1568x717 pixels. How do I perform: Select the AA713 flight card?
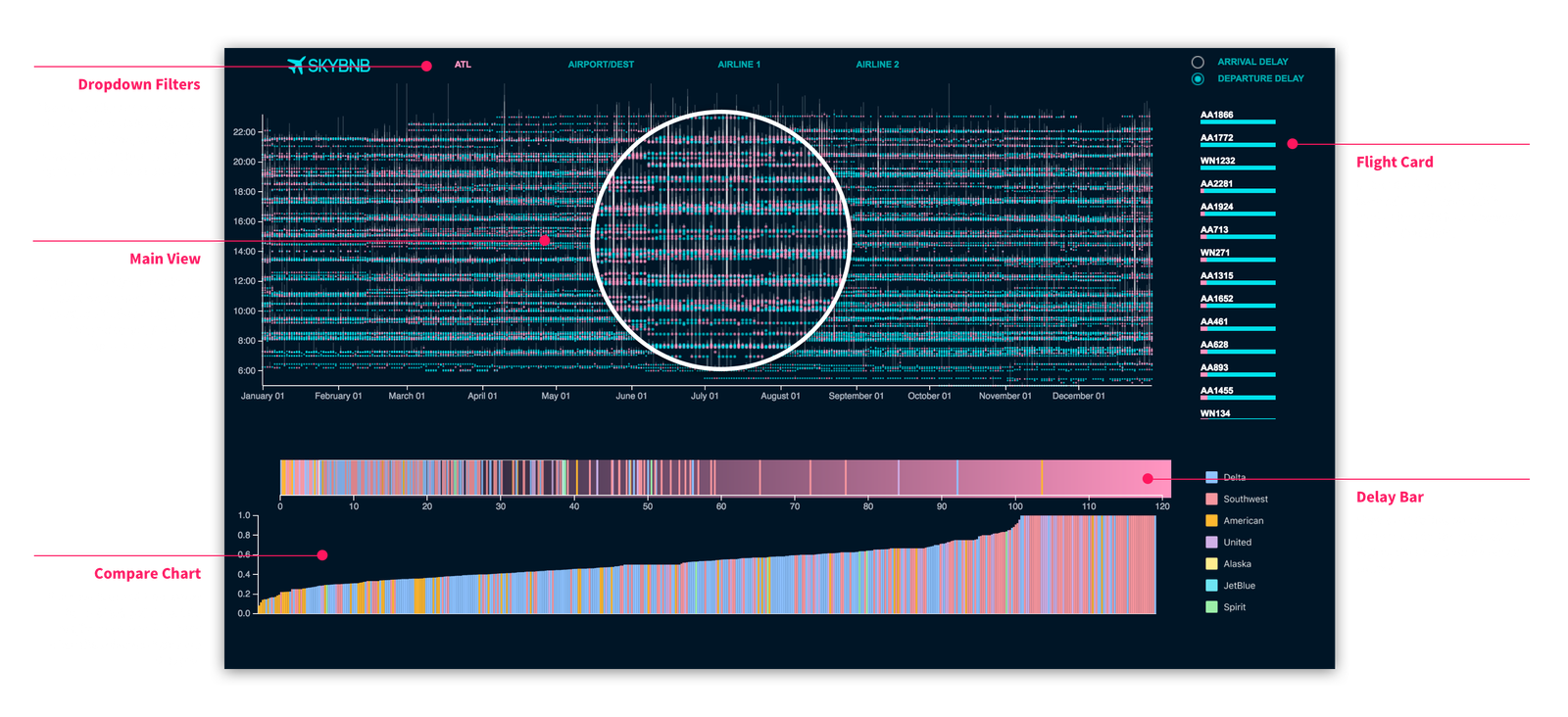coord(1214,230)
